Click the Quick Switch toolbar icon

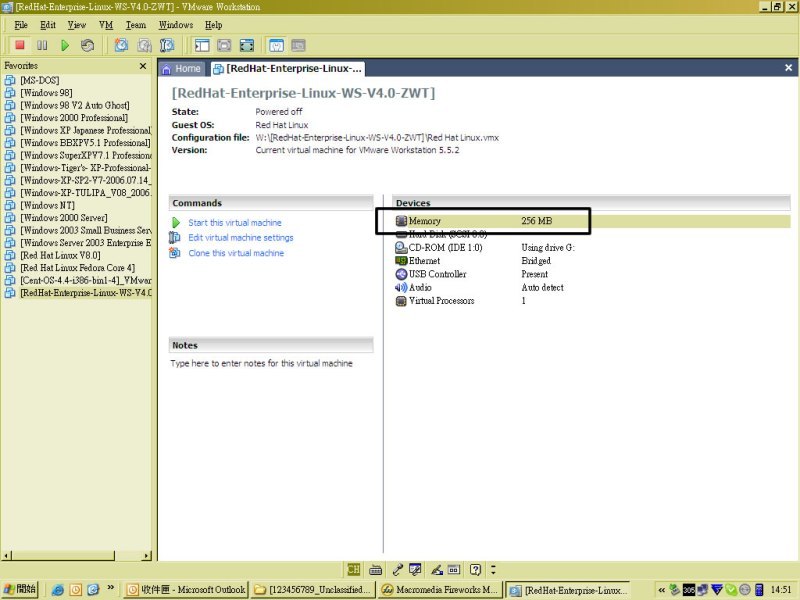point(224,45)
